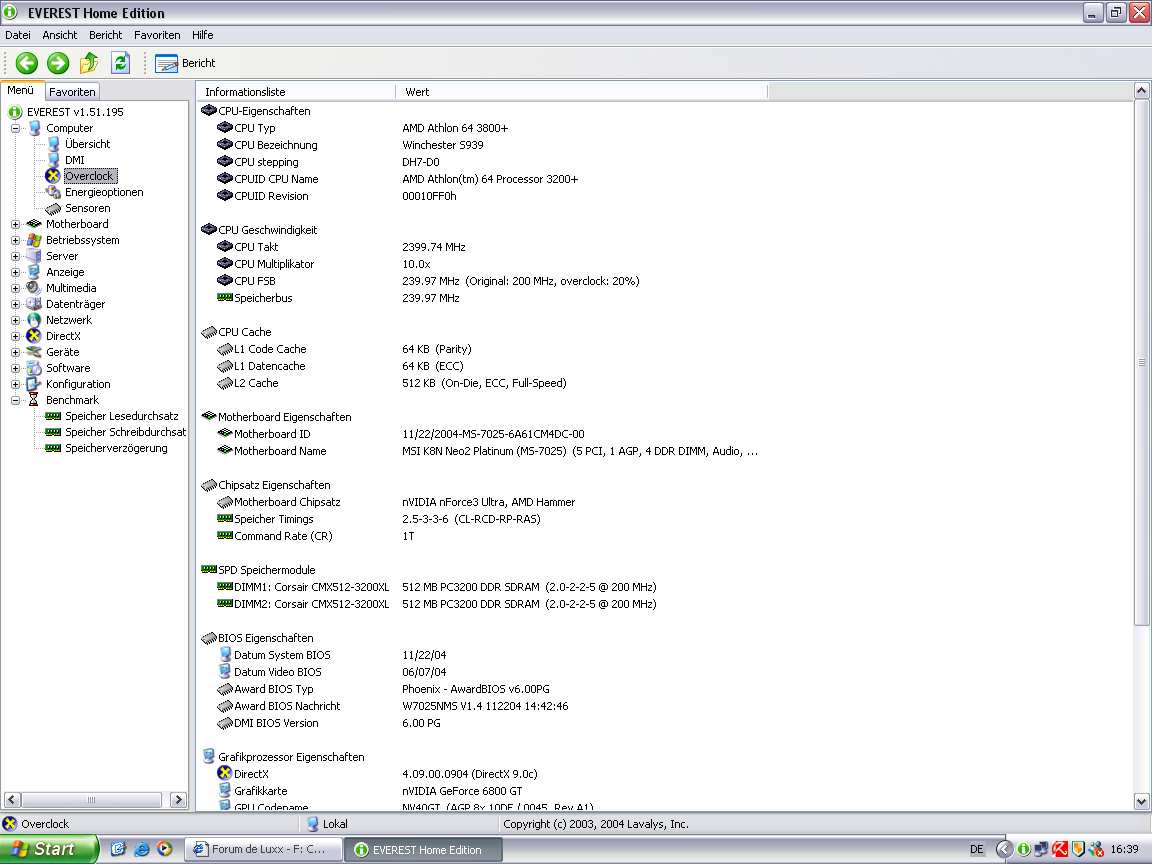Open the Bericht menu
Image resolution: width=1152 pixels, height=864 pixels.
point(105,35)
